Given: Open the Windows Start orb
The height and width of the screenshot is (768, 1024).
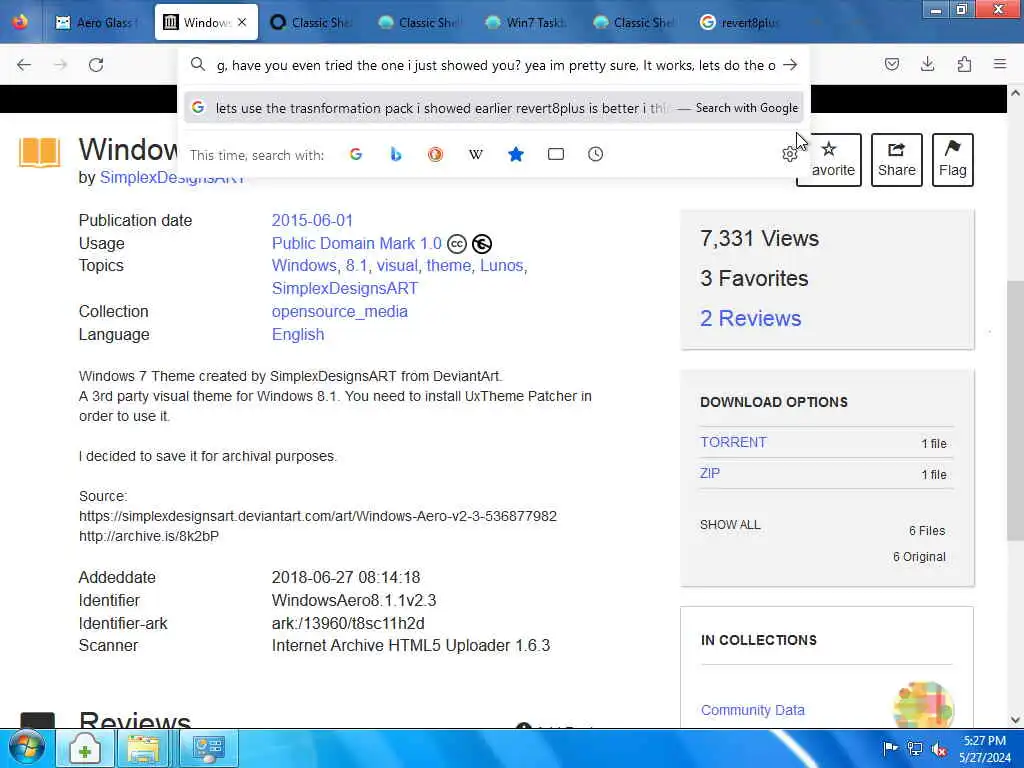Looking at the screenshot, I should [25, 748].
